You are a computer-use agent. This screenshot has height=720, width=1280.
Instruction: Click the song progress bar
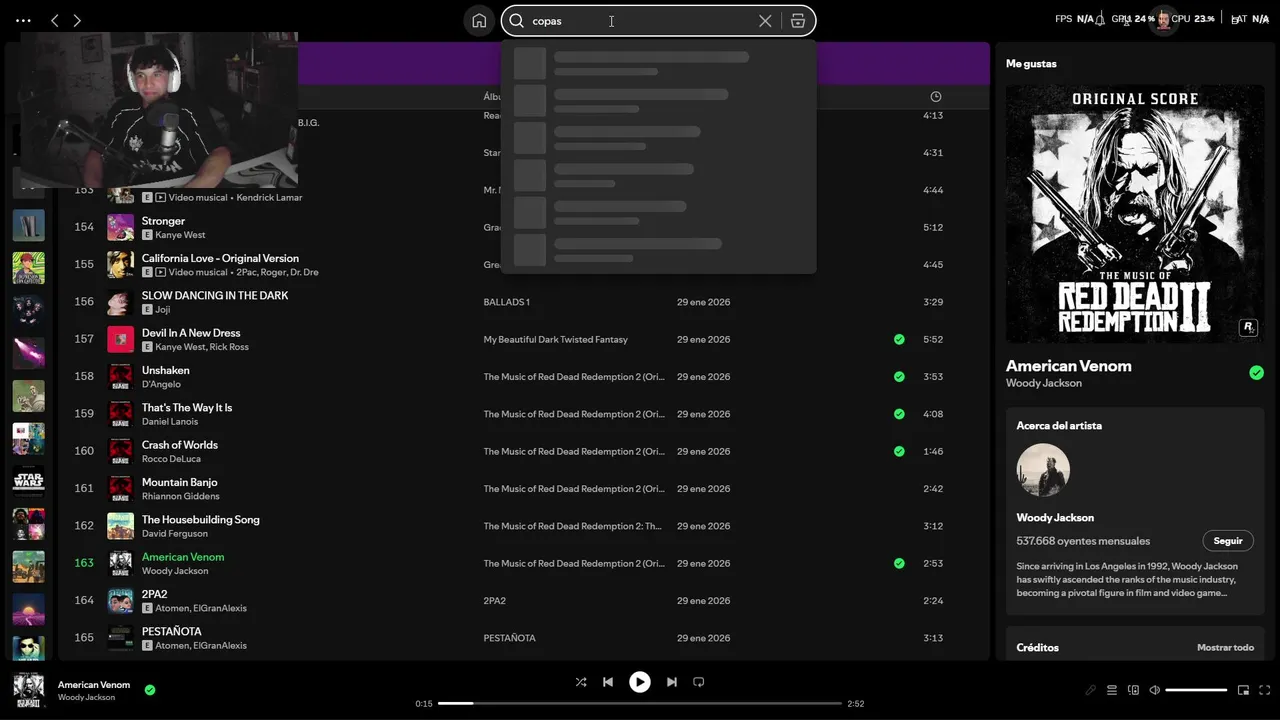click(640, 703)
